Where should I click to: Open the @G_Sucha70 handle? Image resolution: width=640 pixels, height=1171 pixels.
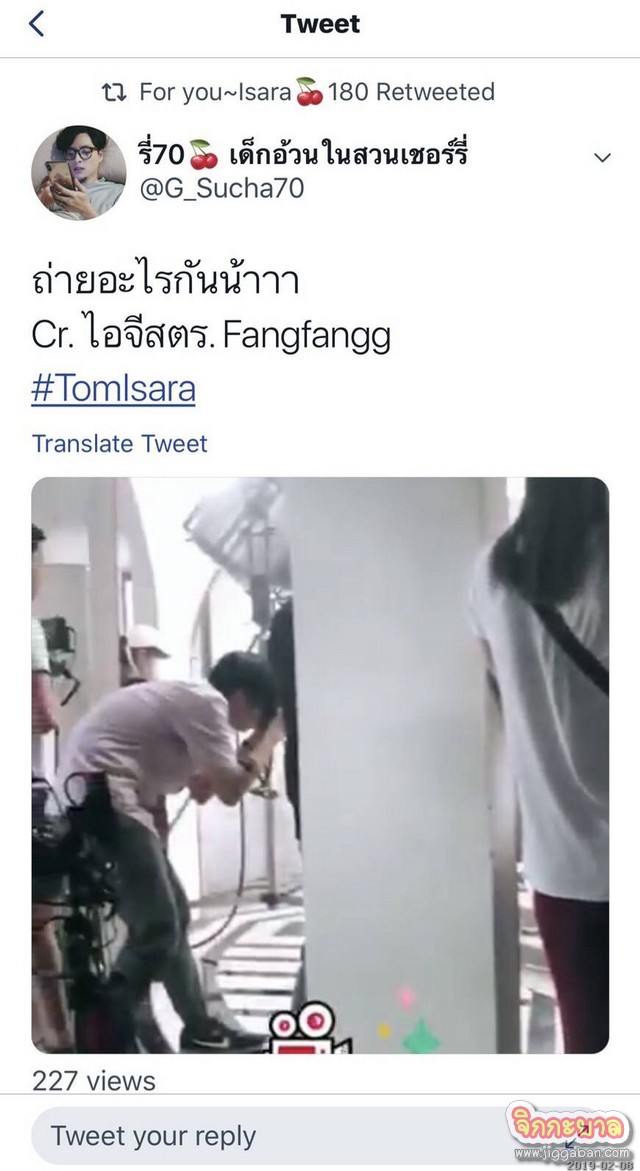click(x=222, y=188)
